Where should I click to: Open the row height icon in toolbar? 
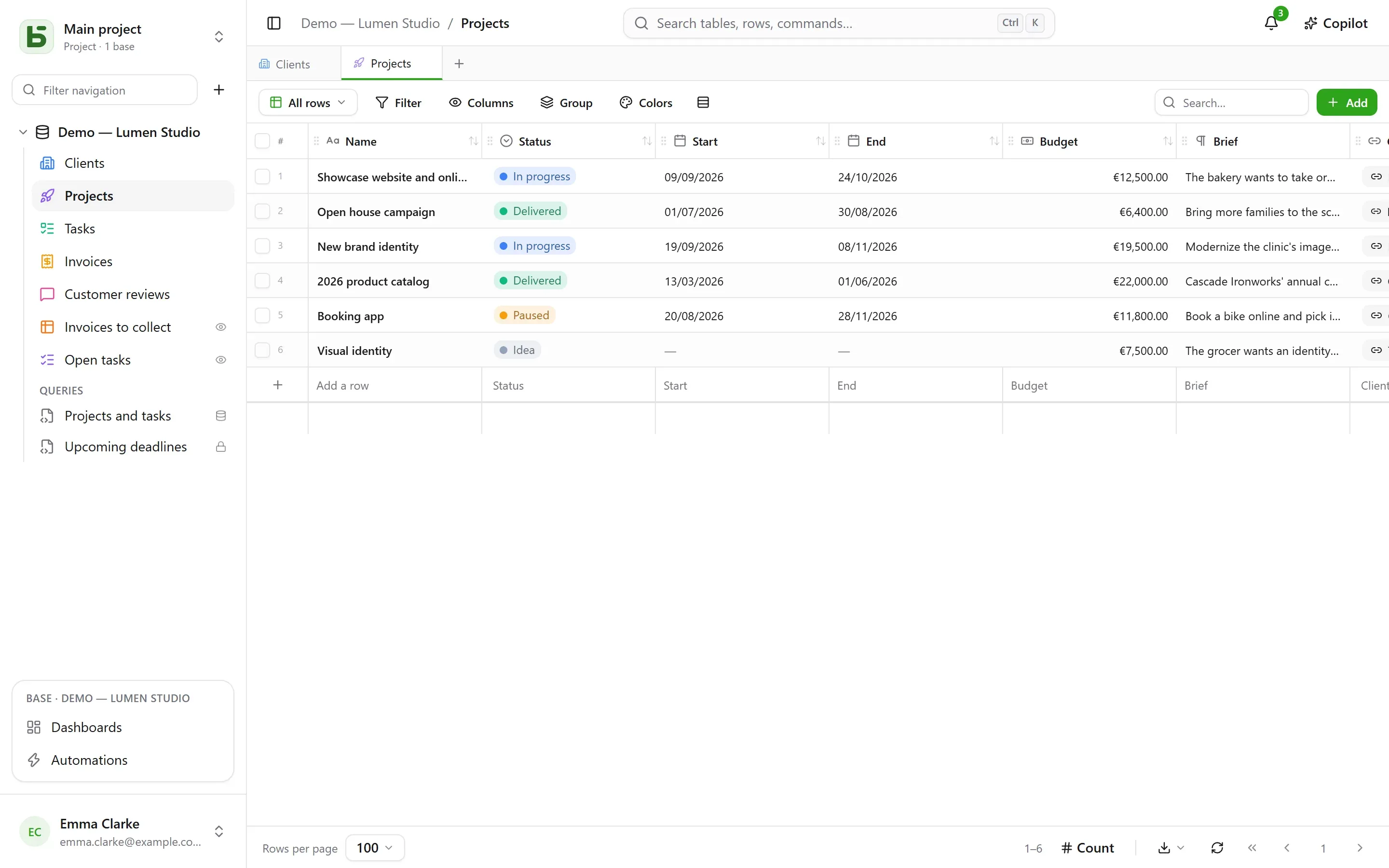tap(703, 102)
